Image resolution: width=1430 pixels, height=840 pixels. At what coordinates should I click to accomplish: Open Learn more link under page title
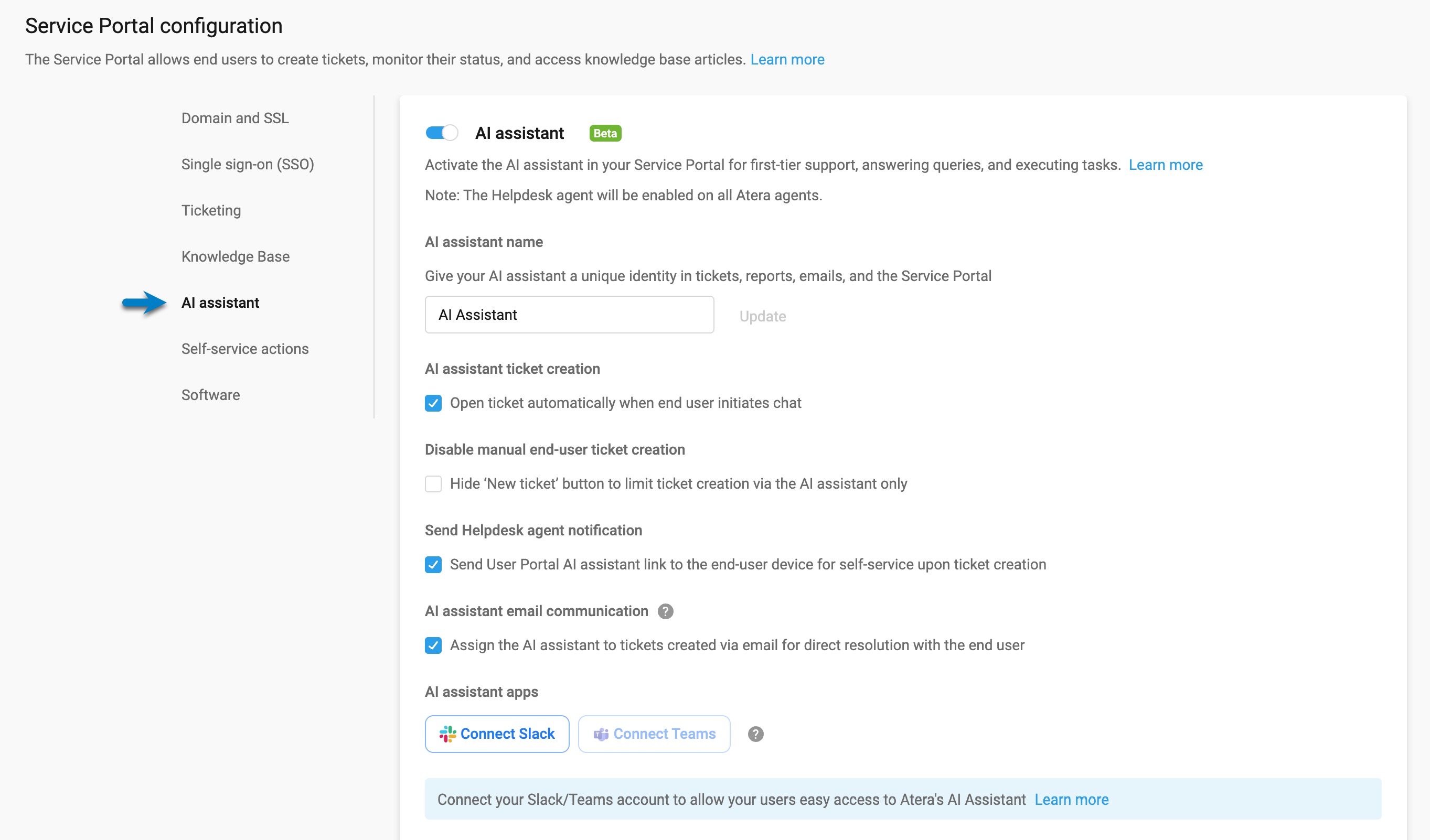(x=787, y=60)
